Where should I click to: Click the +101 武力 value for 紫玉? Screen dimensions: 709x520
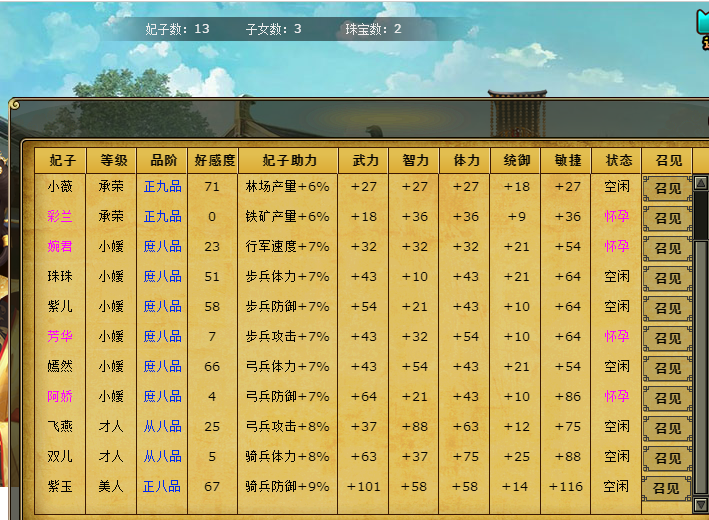[364, 487]
